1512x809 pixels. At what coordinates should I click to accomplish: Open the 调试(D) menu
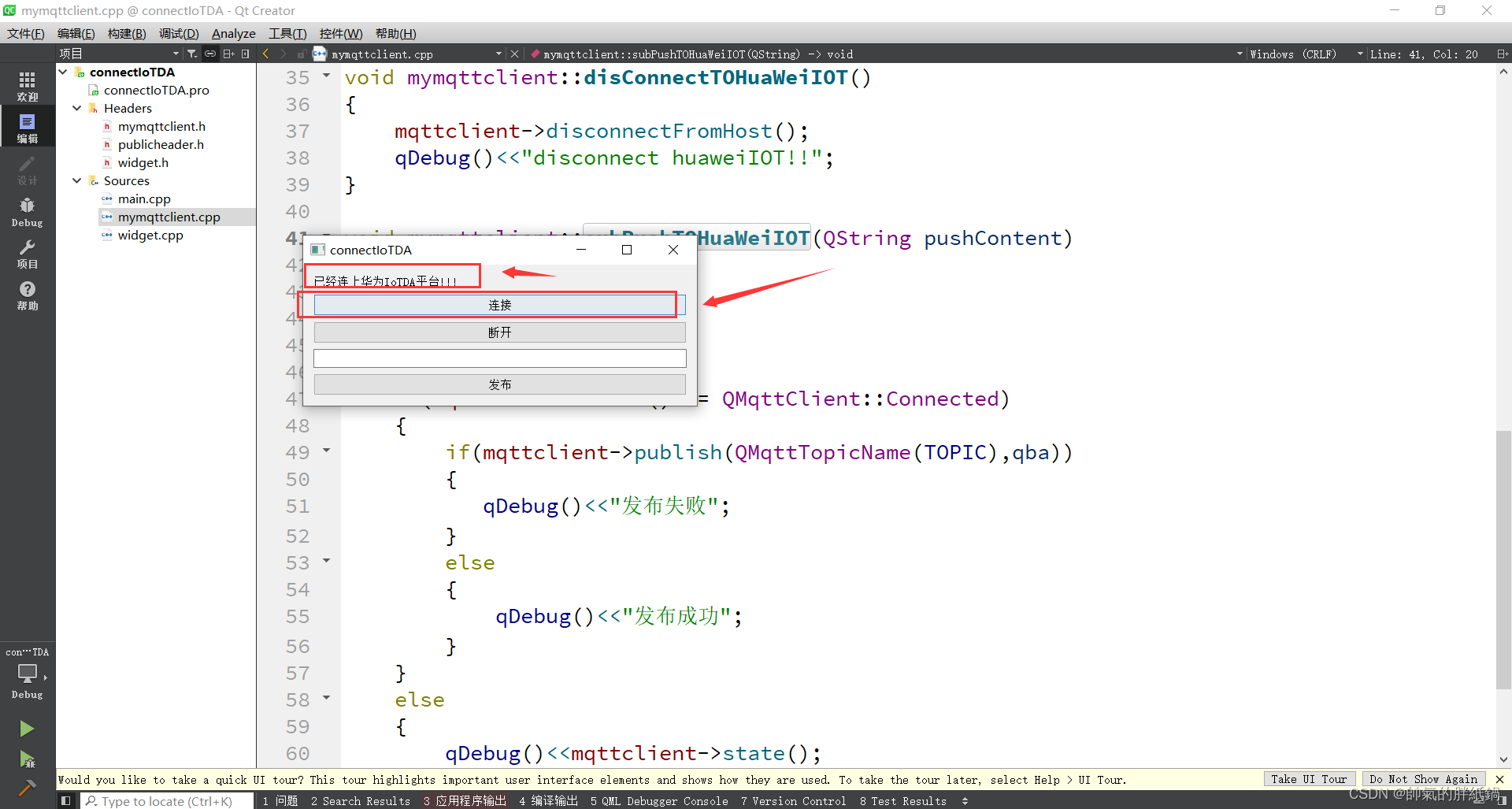coord(179,33)
